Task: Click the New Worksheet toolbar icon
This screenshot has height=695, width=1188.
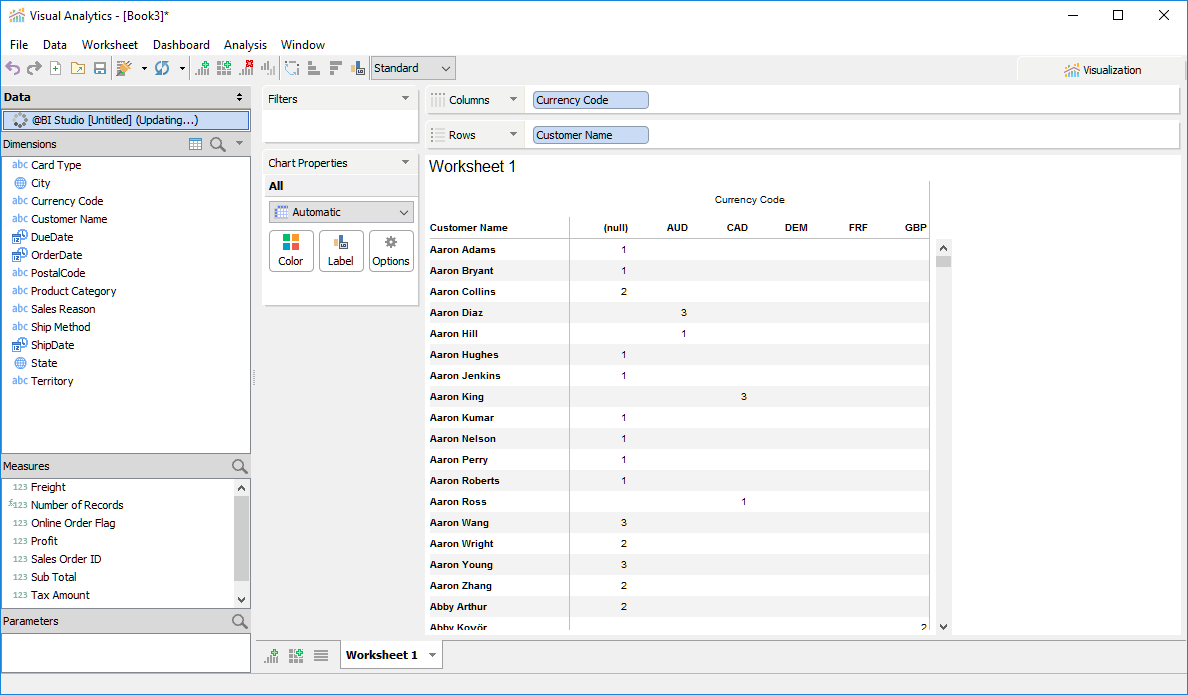Action: tap(203, 68)
